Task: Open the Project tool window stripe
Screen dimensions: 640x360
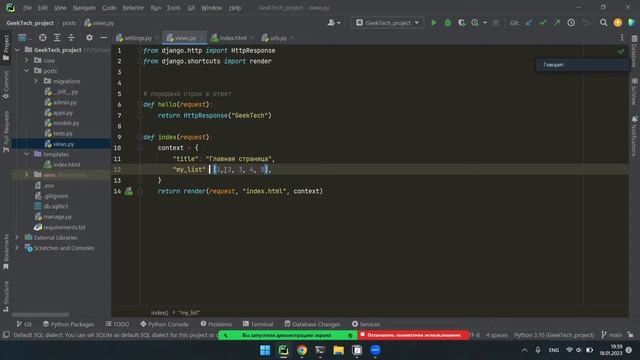Action: (x=6, y=47)
